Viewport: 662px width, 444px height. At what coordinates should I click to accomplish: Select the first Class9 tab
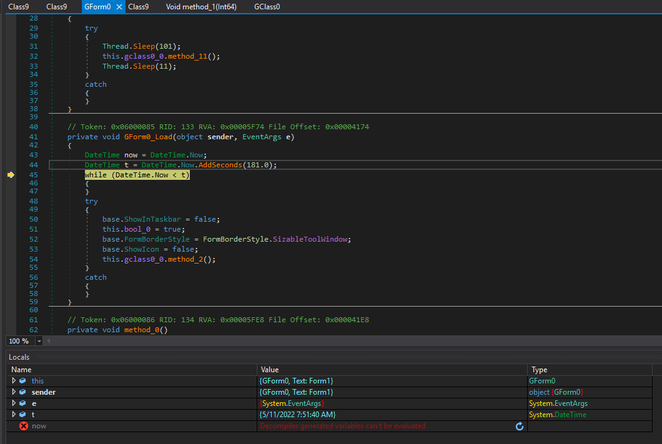tap(19, 7)
